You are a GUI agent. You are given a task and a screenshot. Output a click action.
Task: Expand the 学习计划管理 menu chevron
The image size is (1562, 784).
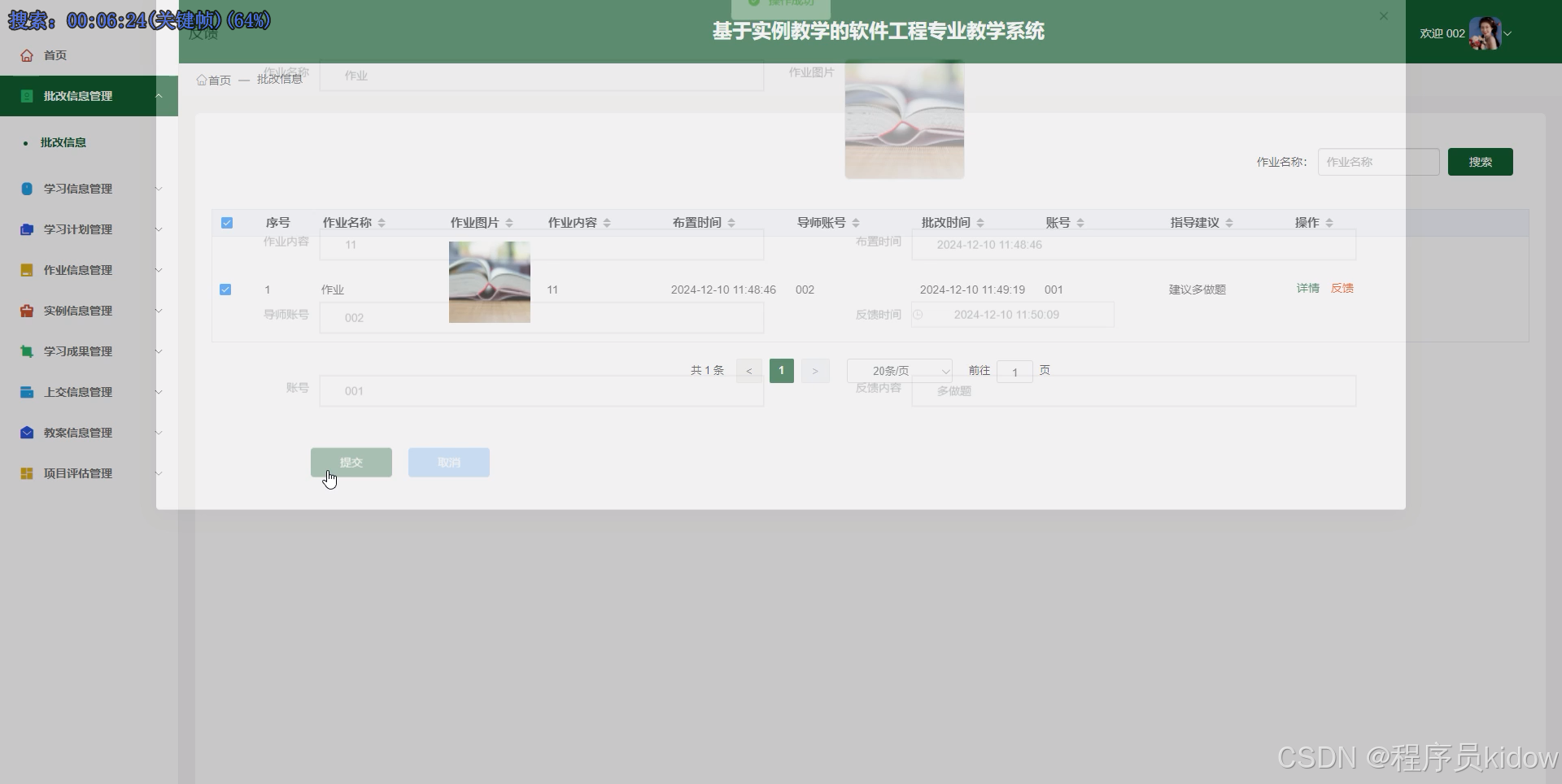click(x=159, y=229)
